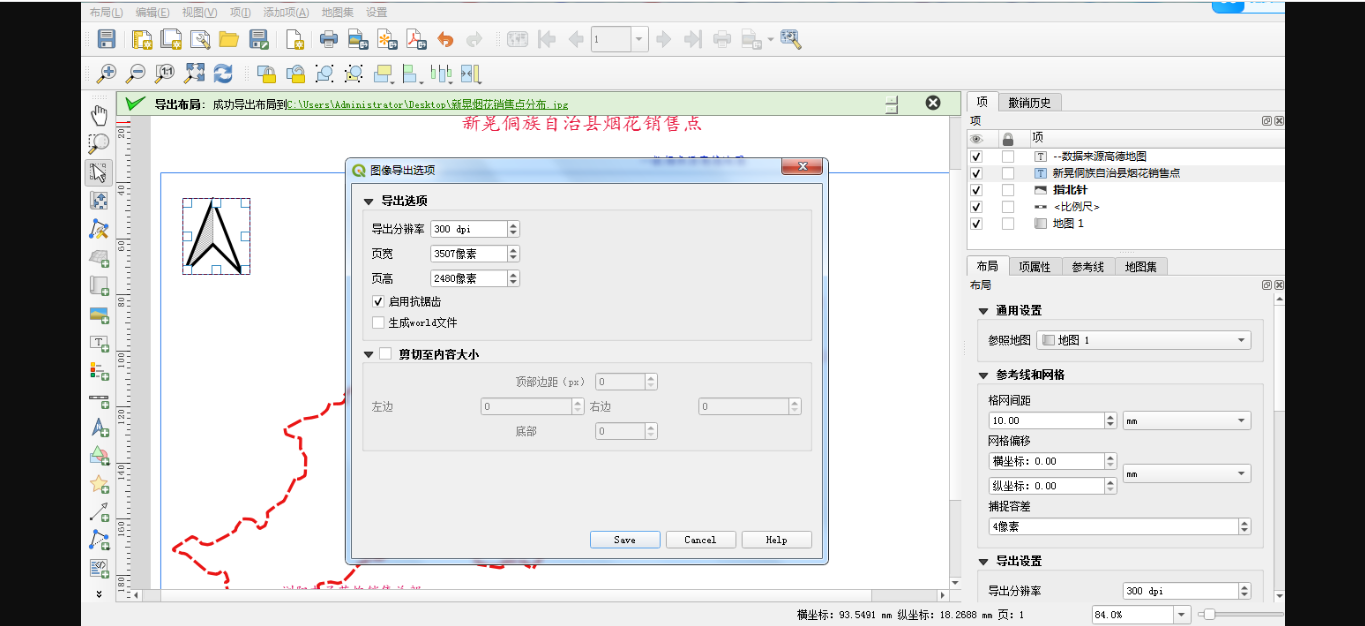Click the Cancel button in export dialog

700,540
